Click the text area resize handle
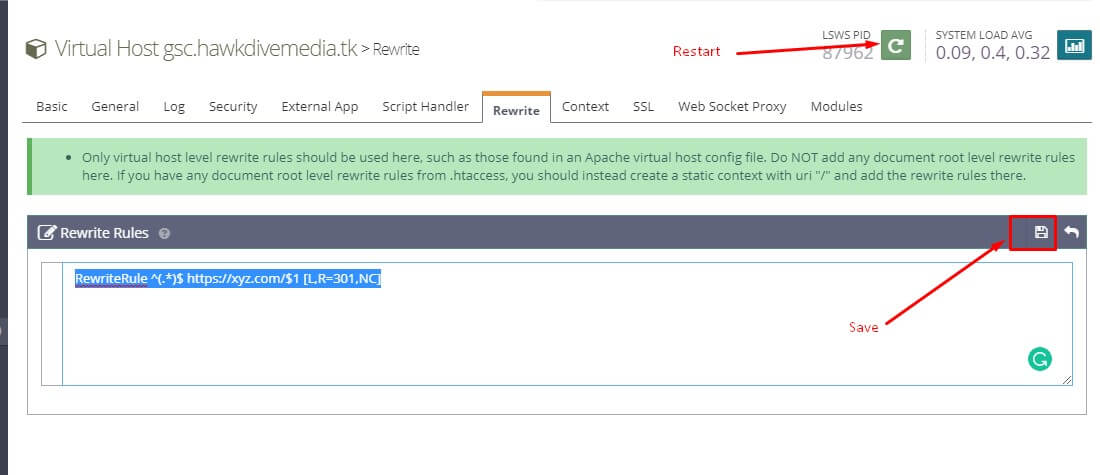Image resolution: width=1100 pixels, height=475 pixels. 1067,380
